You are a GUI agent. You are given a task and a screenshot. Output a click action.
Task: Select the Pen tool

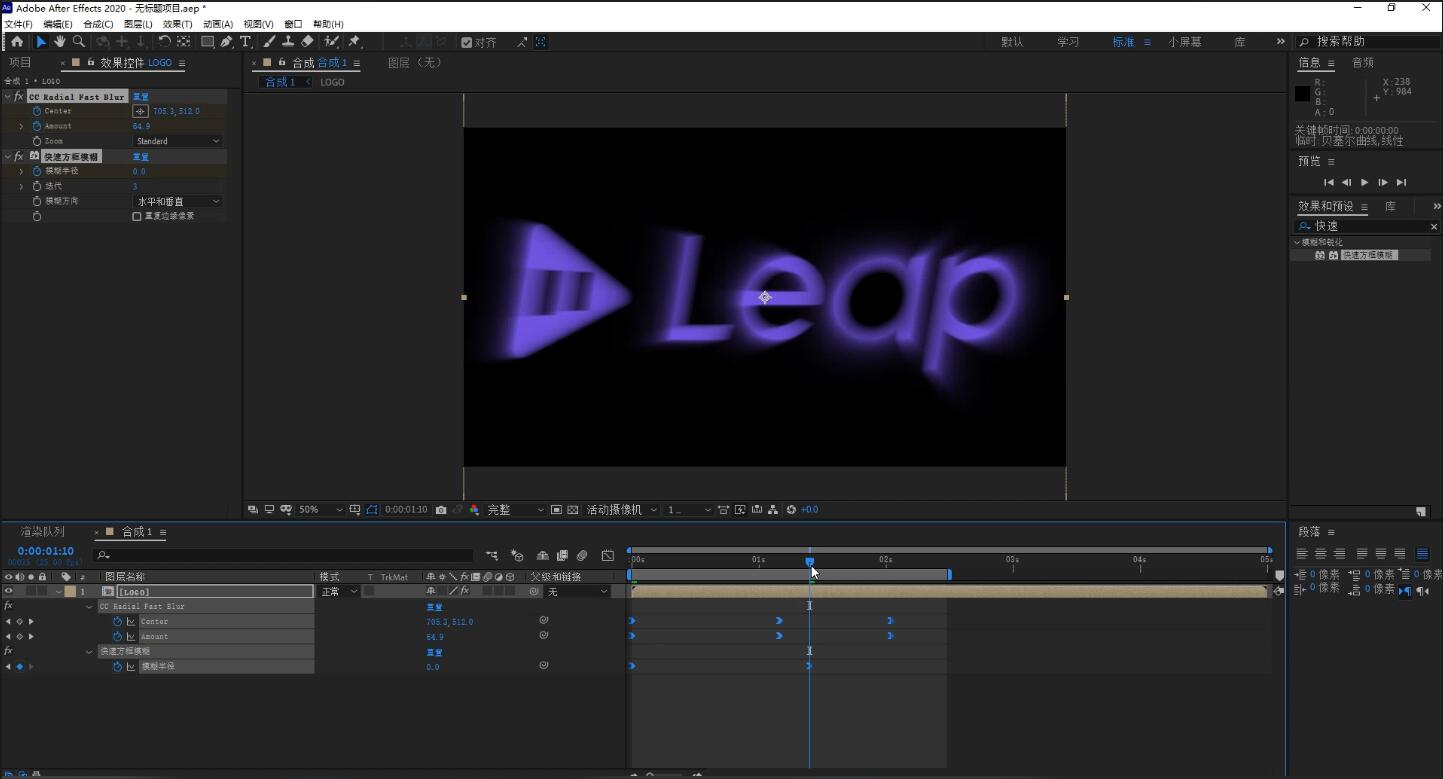click(x=226, y=42)
